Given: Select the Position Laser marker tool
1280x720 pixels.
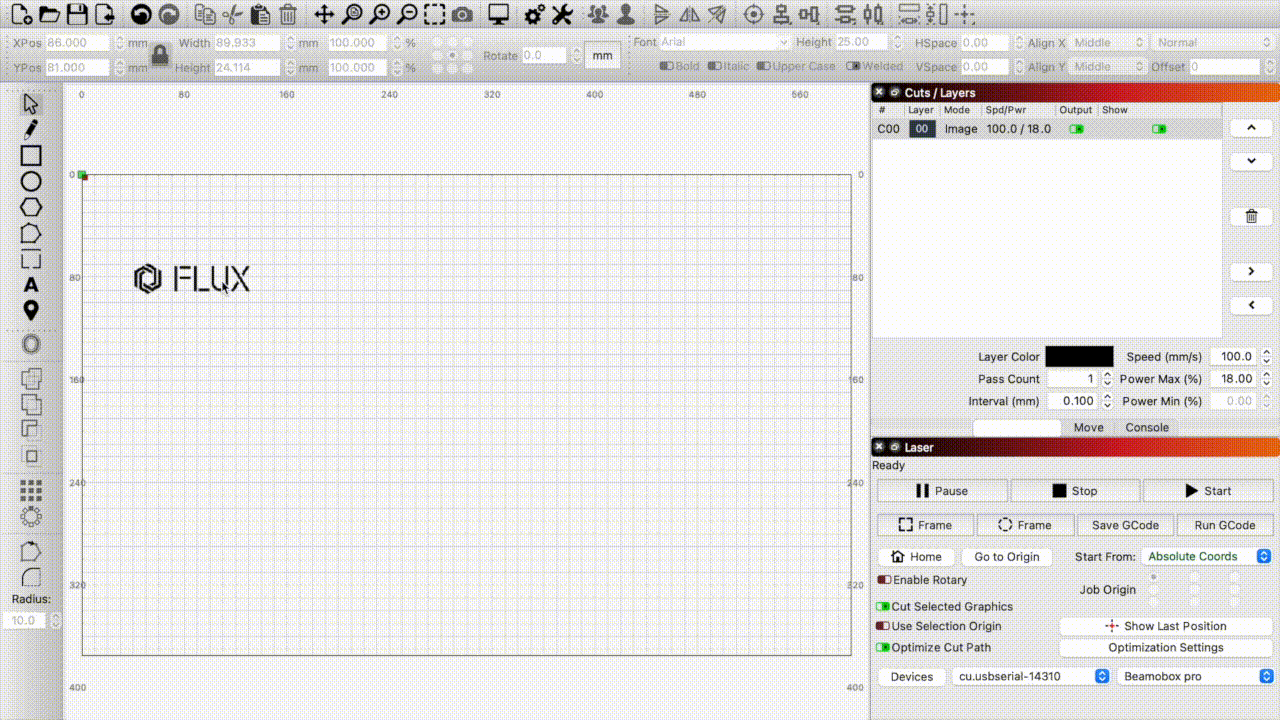Looking at the screenshot, I should pos(31,310).
